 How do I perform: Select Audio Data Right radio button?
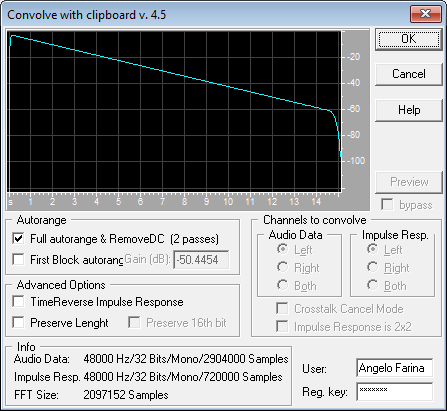[283, 267]
